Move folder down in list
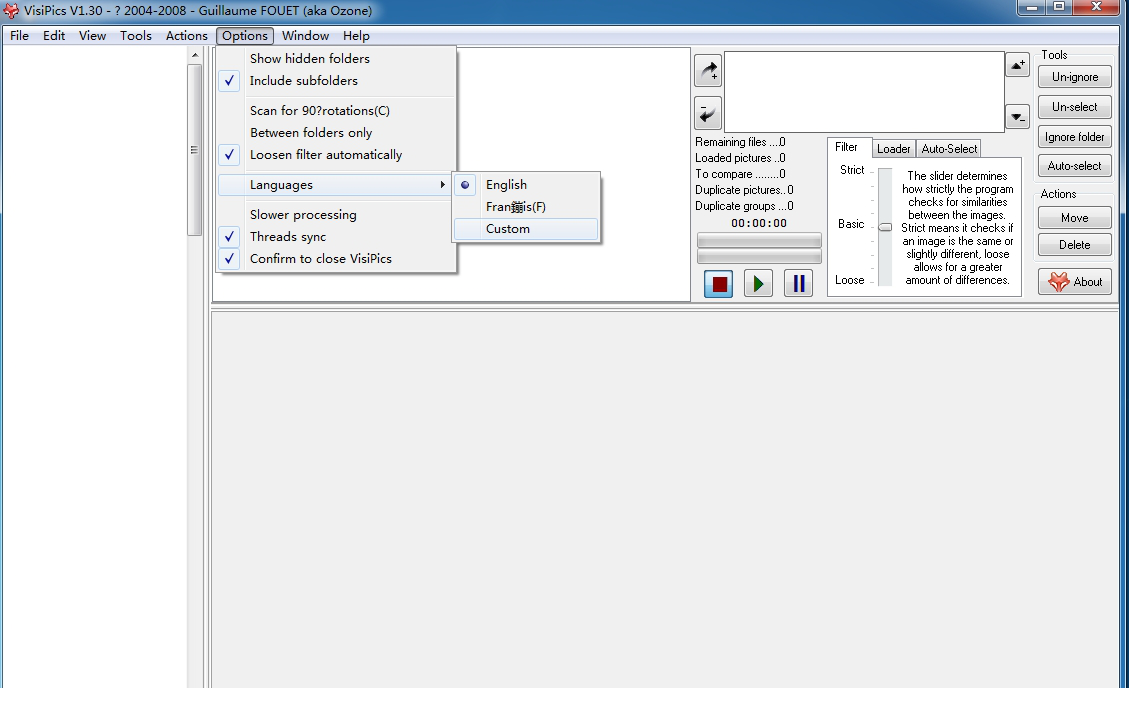This screenshot has height=715, width=1129. tap(1017, 117)
